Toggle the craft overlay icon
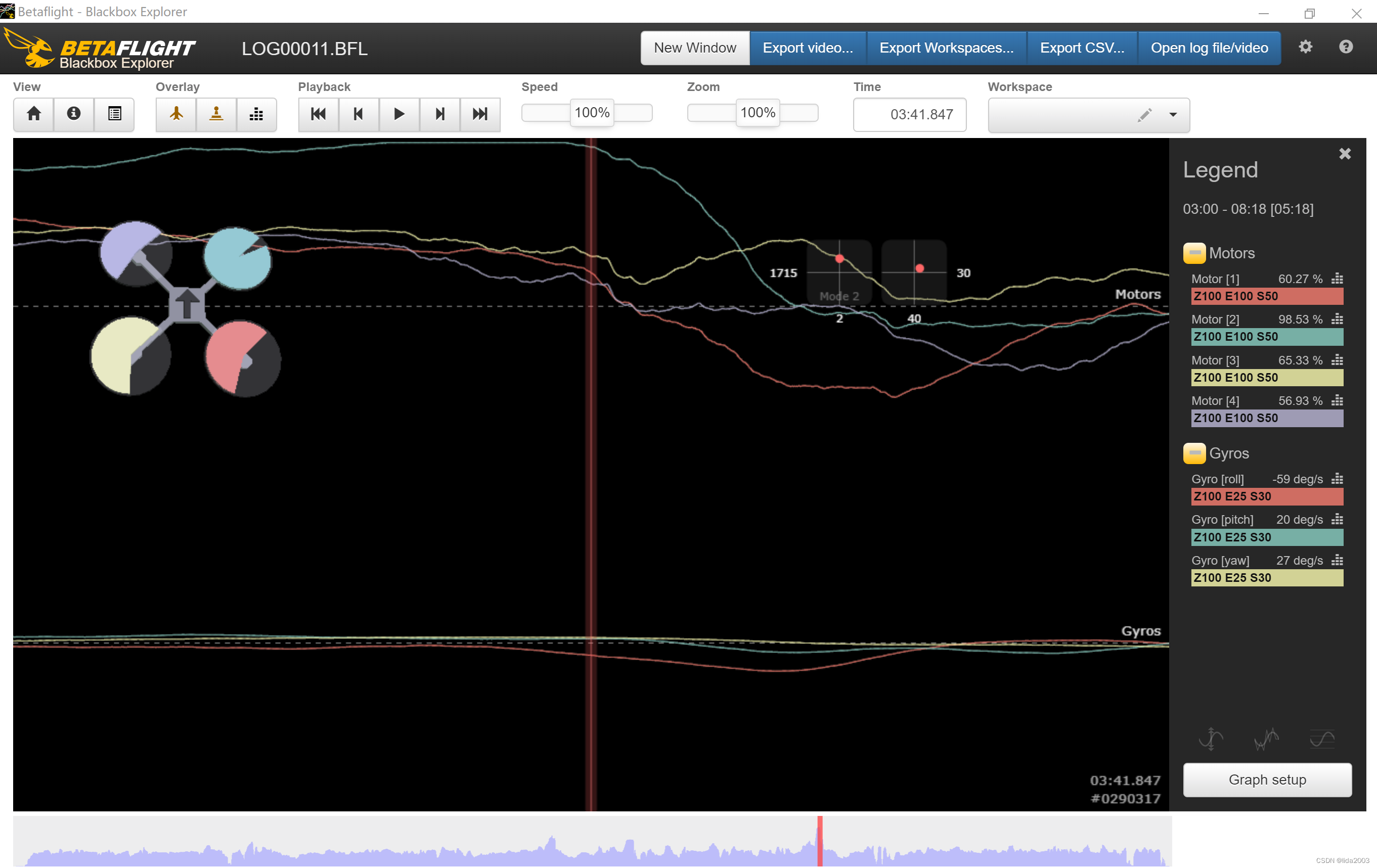 (176, 114)
